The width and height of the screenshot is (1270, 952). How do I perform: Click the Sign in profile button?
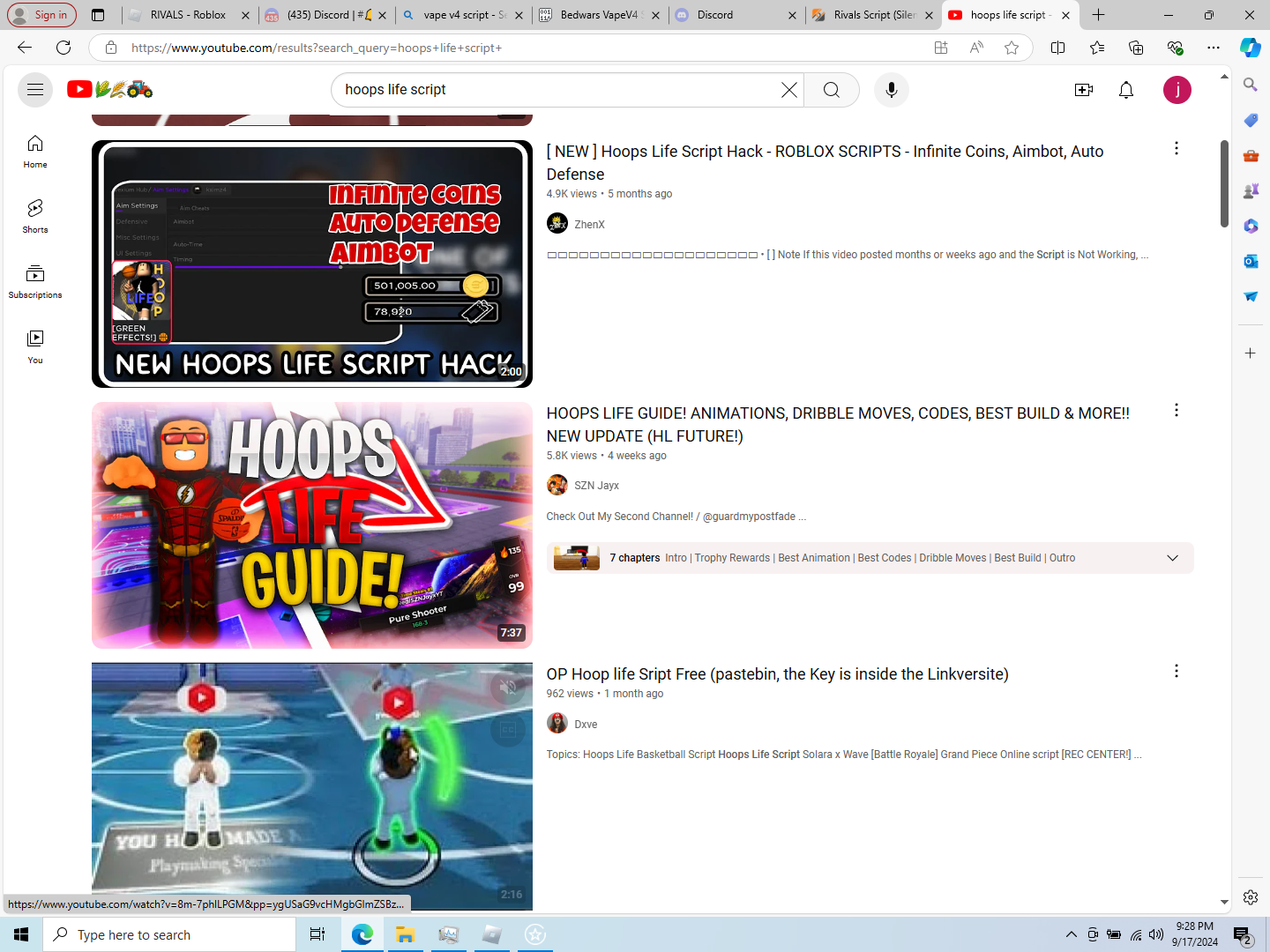click(x=41, y=15)
